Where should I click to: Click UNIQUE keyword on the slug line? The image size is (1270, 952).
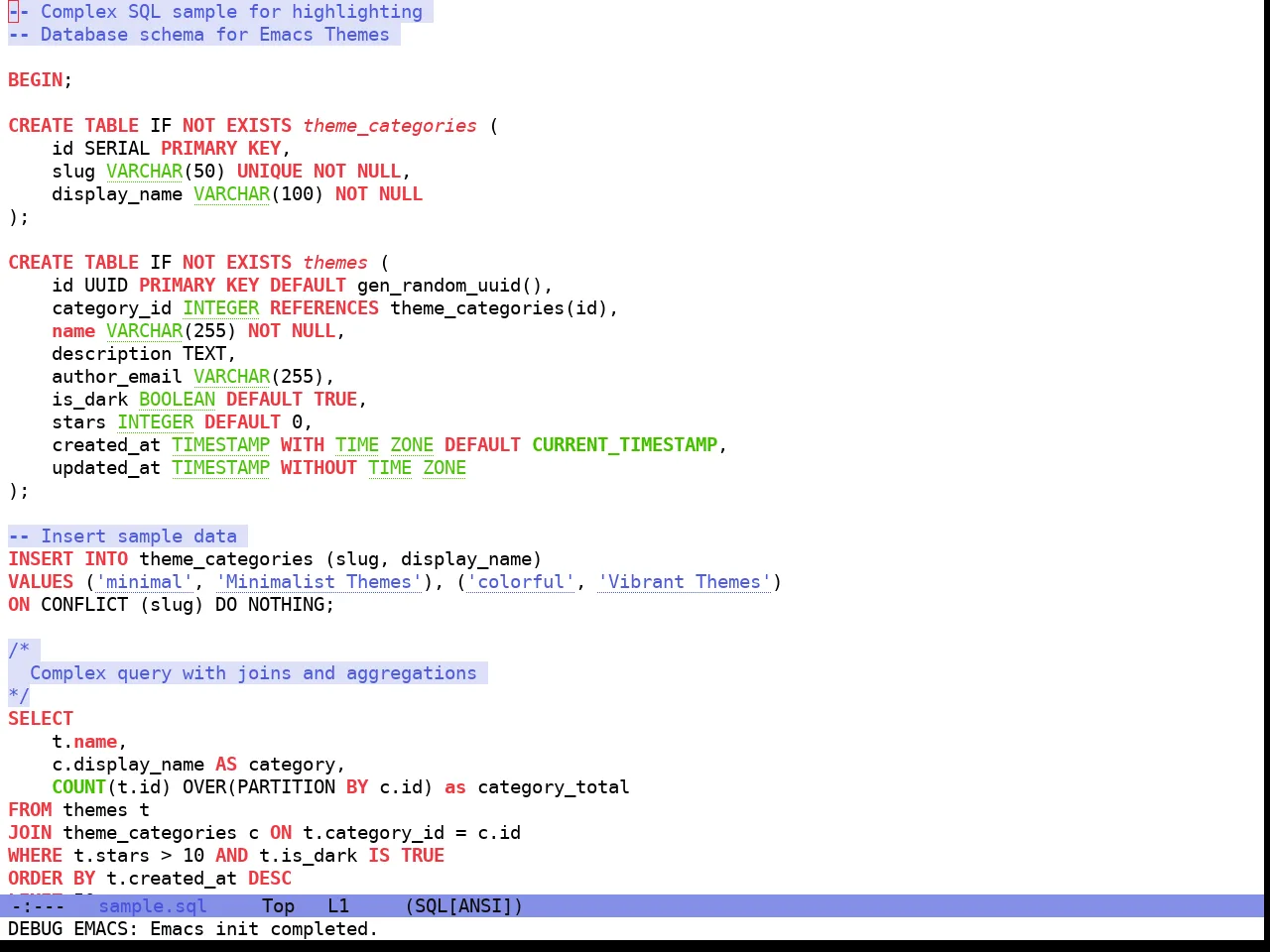[x=270, y=172]
